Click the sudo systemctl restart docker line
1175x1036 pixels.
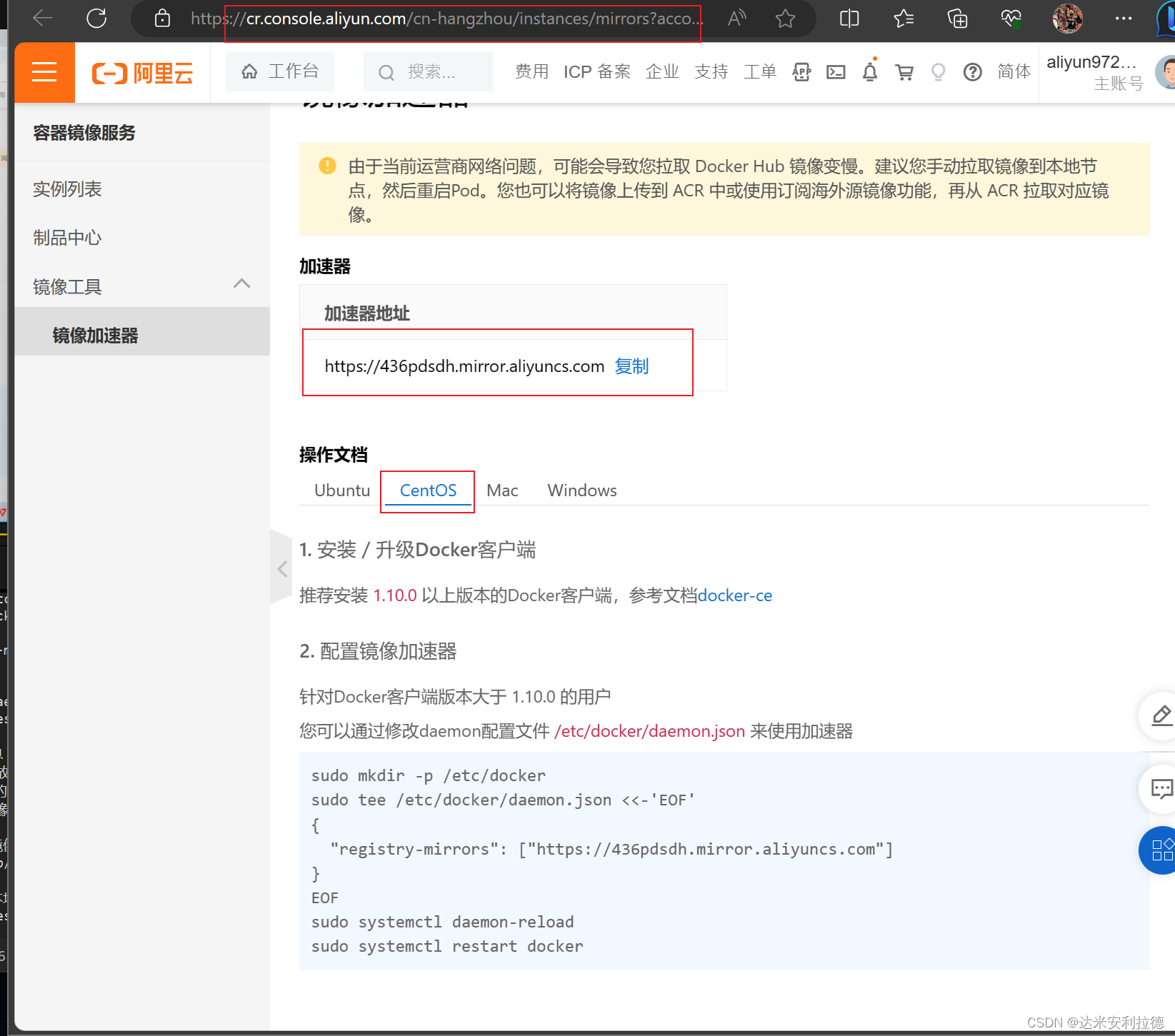click(447, 946)
